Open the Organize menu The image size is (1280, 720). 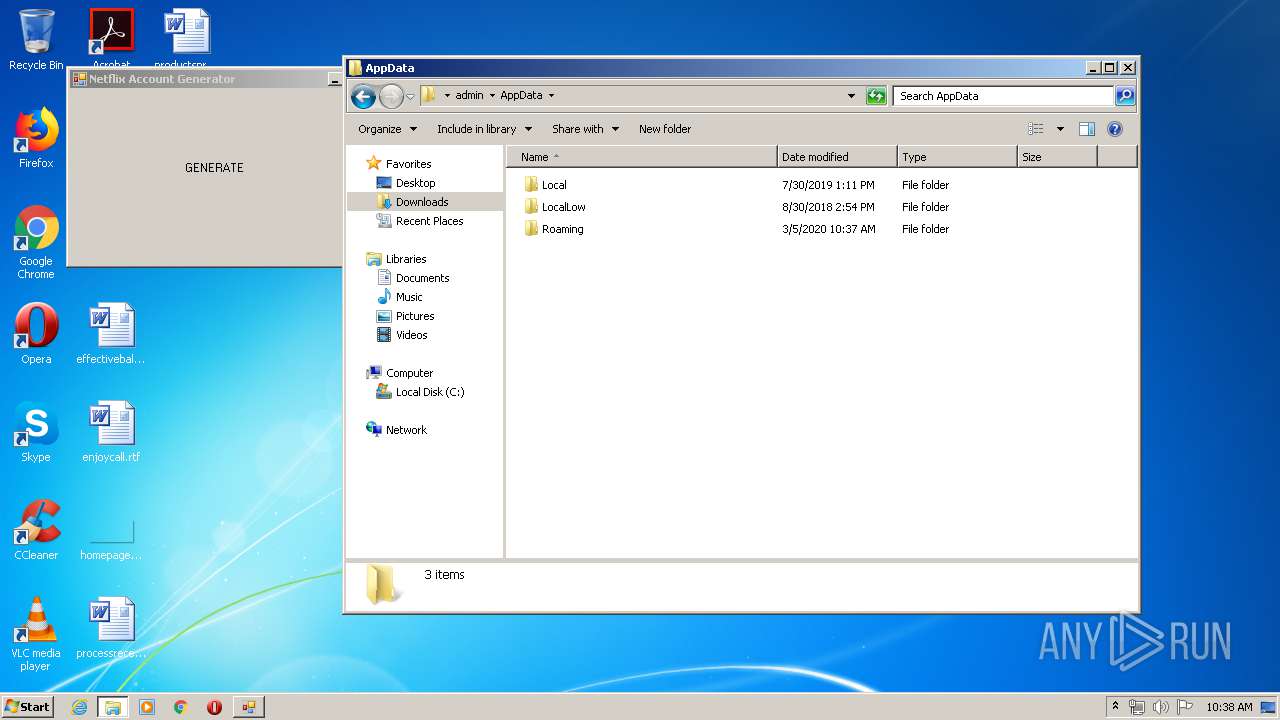tap(386, 129)
